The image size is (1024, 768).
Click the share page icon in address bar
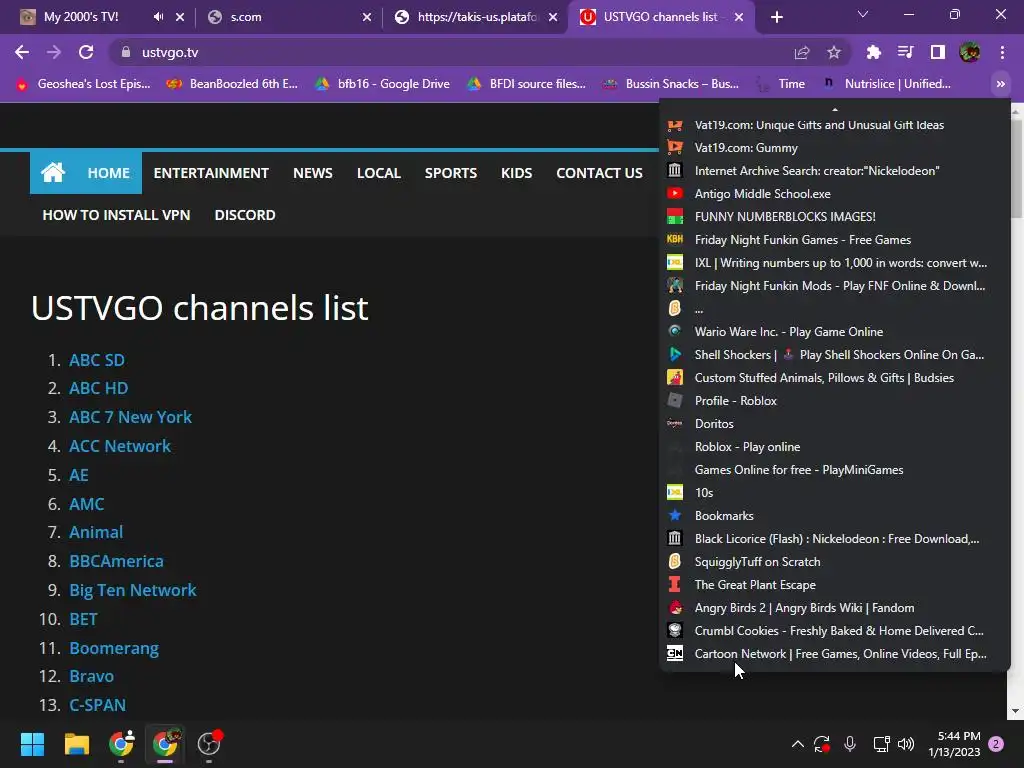802,53
